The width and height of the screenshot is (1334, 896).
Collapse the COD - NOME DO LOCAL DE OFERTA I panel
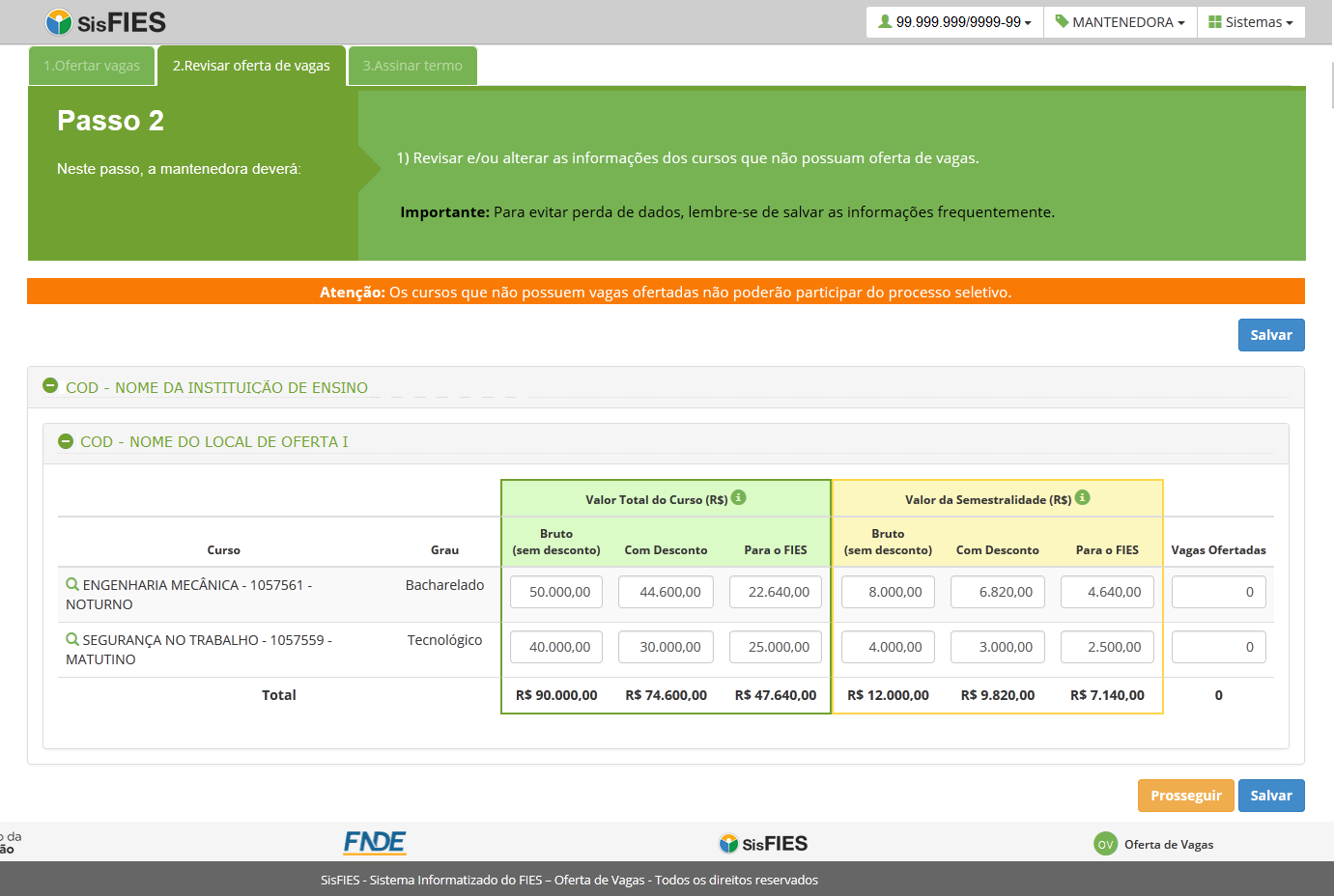(x=66, y=441)
